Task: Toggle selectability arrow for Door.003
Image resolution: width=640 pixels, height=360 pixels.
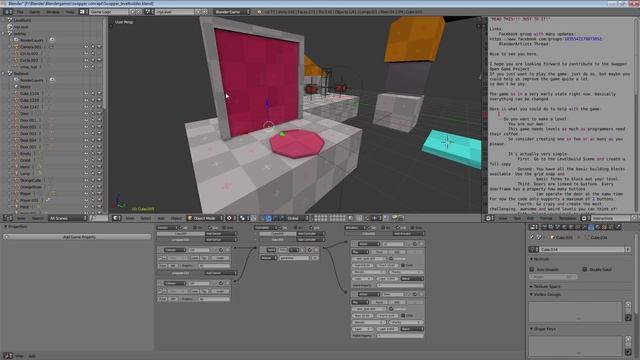Action: click(x=93, y=133)
